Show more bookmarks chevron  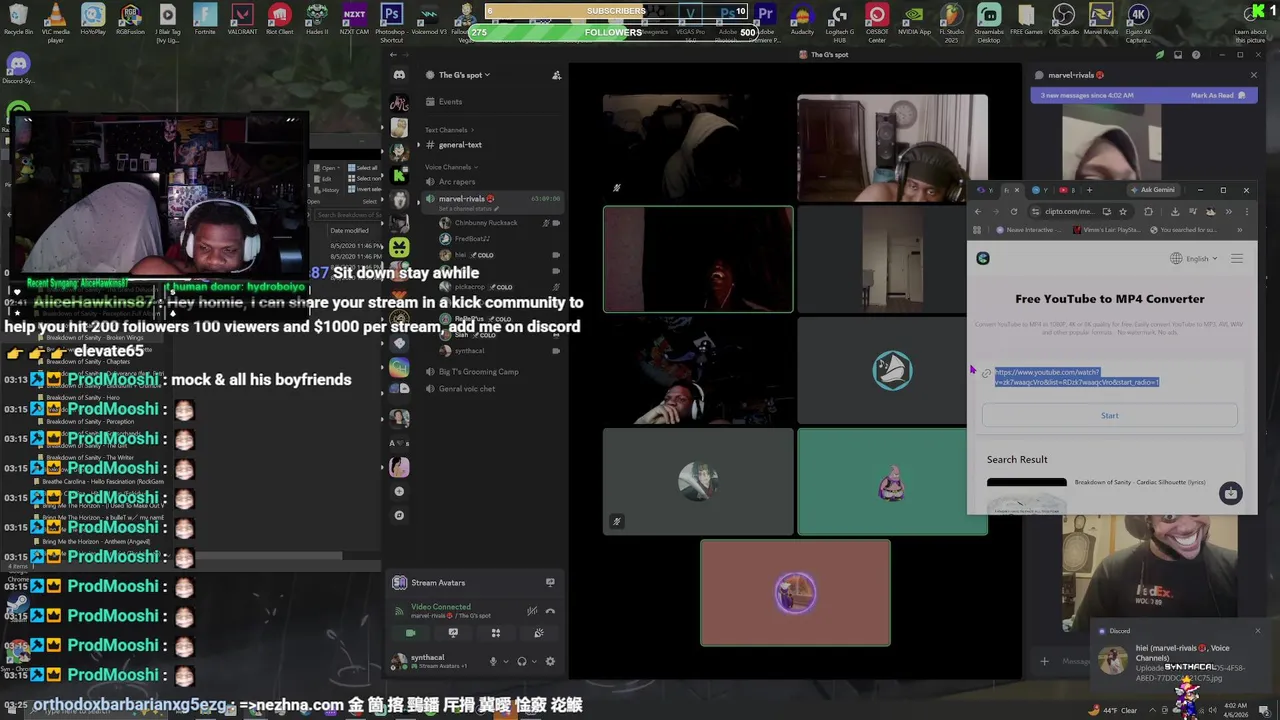click(1240, 230)
